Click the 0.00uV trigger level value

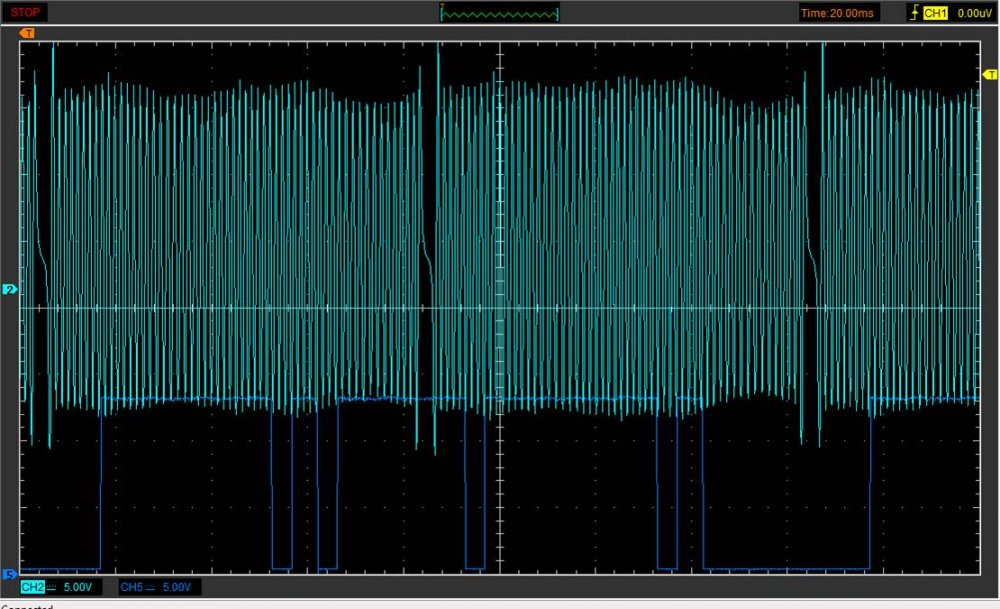973,13
